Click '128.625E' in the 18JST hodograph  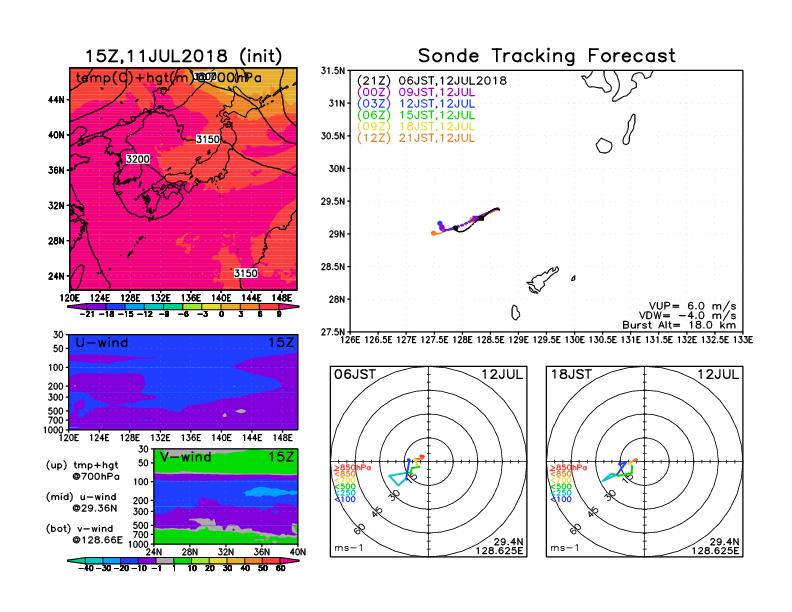tap(716, 550)
